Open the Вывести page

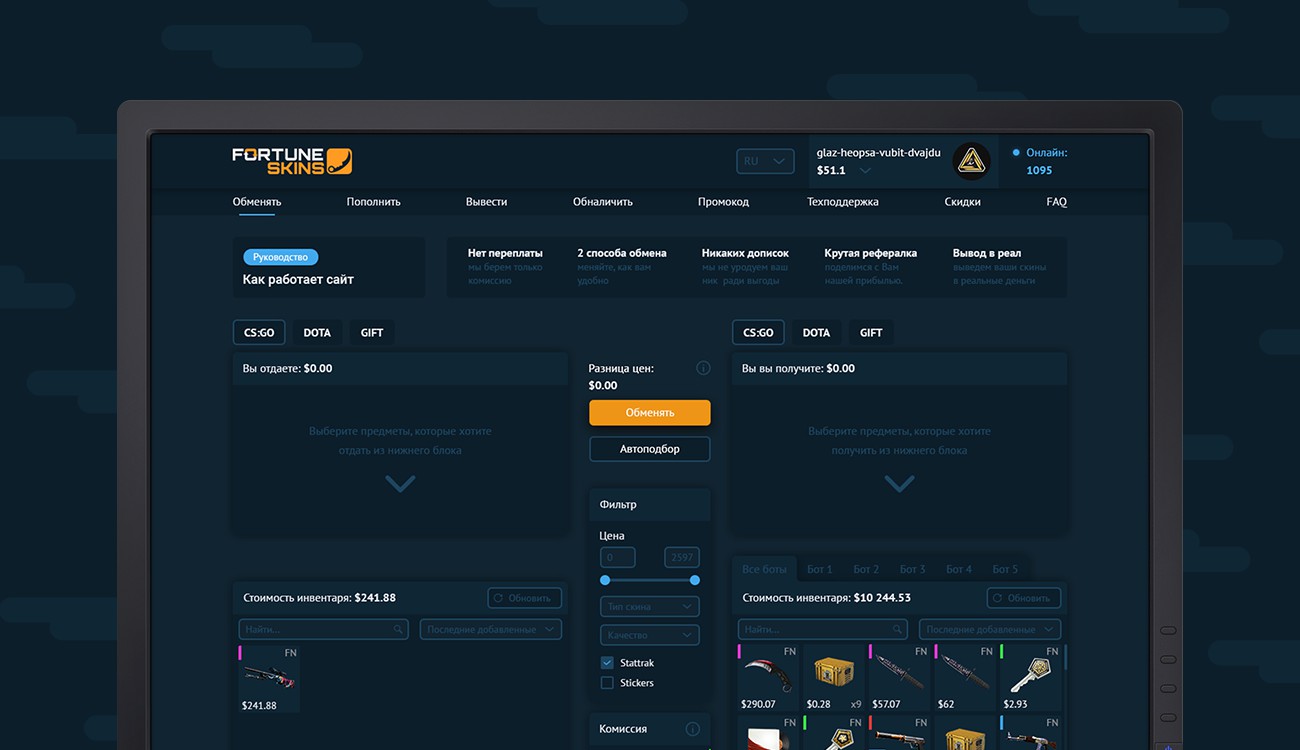point(486,202)
